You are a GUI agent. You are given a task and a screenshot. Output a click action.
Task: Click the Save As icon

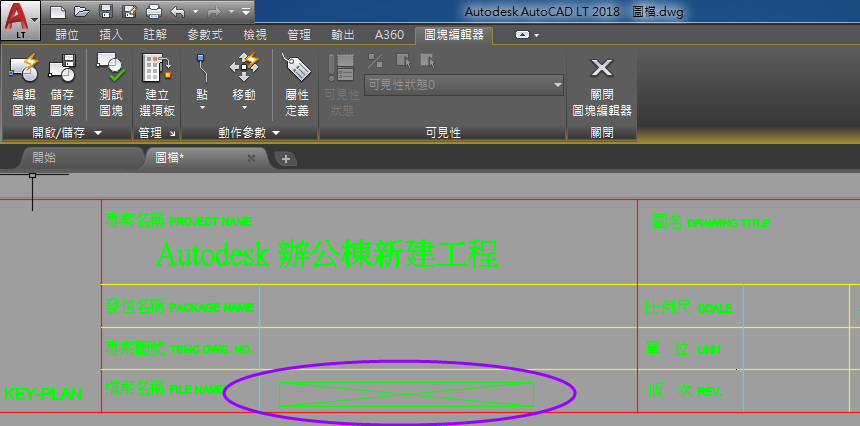[x=129, y=10]
